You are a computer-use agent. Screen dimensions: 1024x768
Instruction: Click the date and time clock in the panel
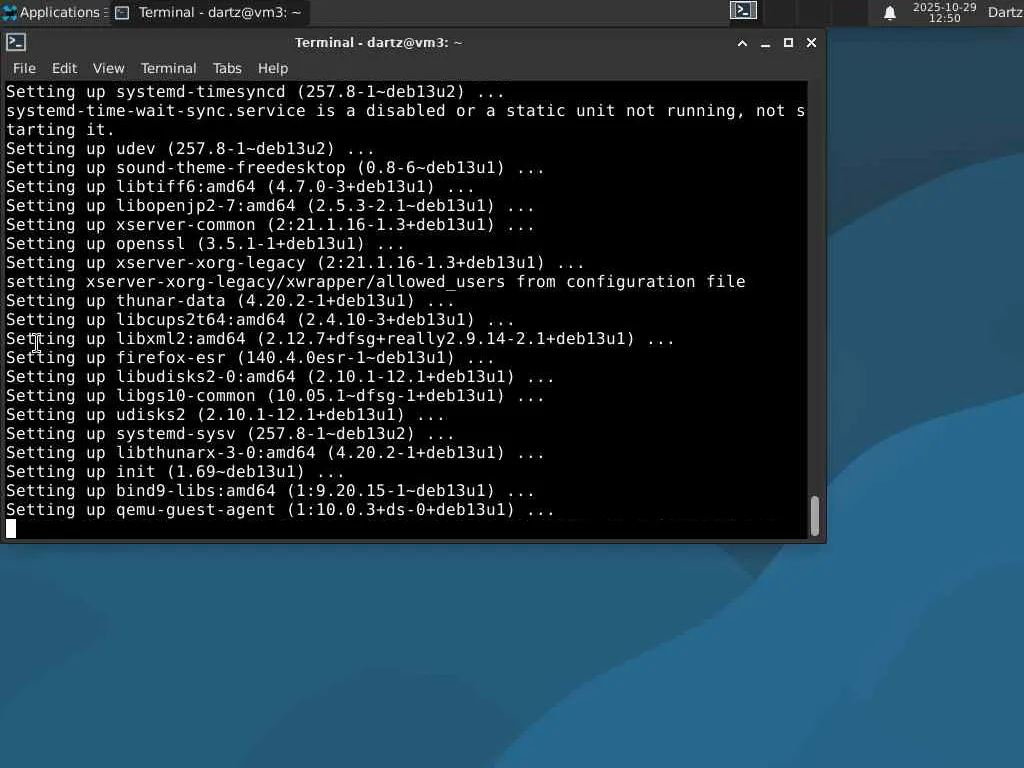(944, 12)
